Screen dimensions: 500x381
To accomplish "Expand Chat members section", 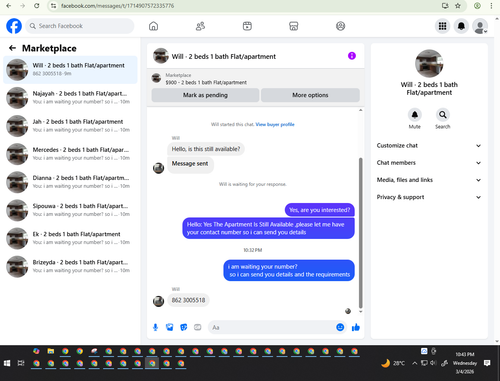I will click(429, 163).
